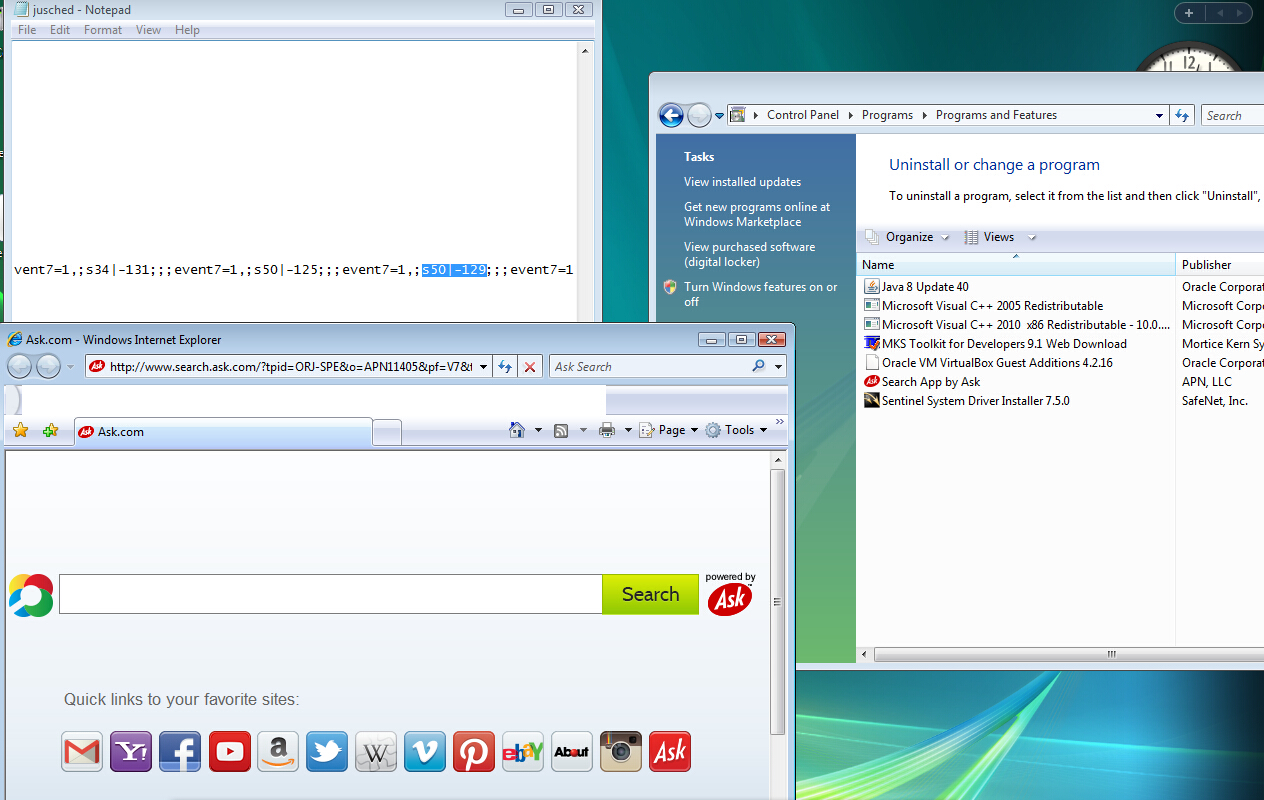Image resolution: width=1264 pixels, height=800 pixels.
Task: Open Notepad Format menu
Action: pyautogui.click(x=103, y=30)
